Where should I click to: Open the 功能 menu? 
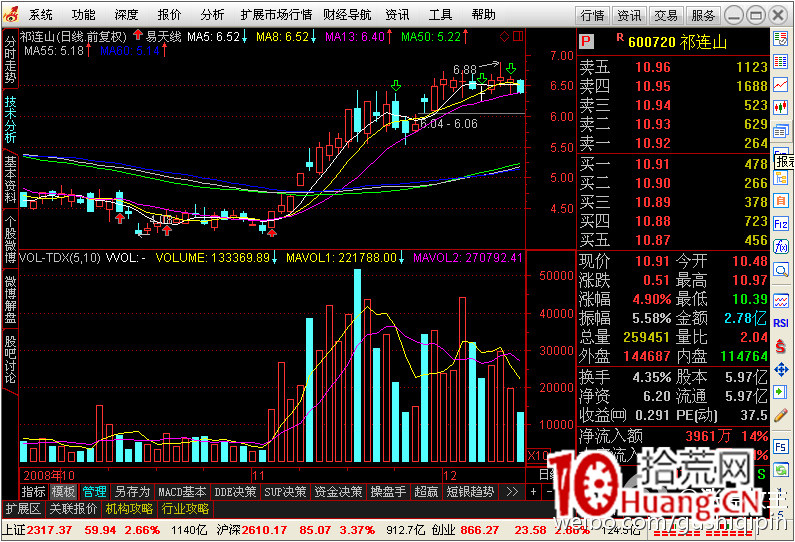(83, 15)
